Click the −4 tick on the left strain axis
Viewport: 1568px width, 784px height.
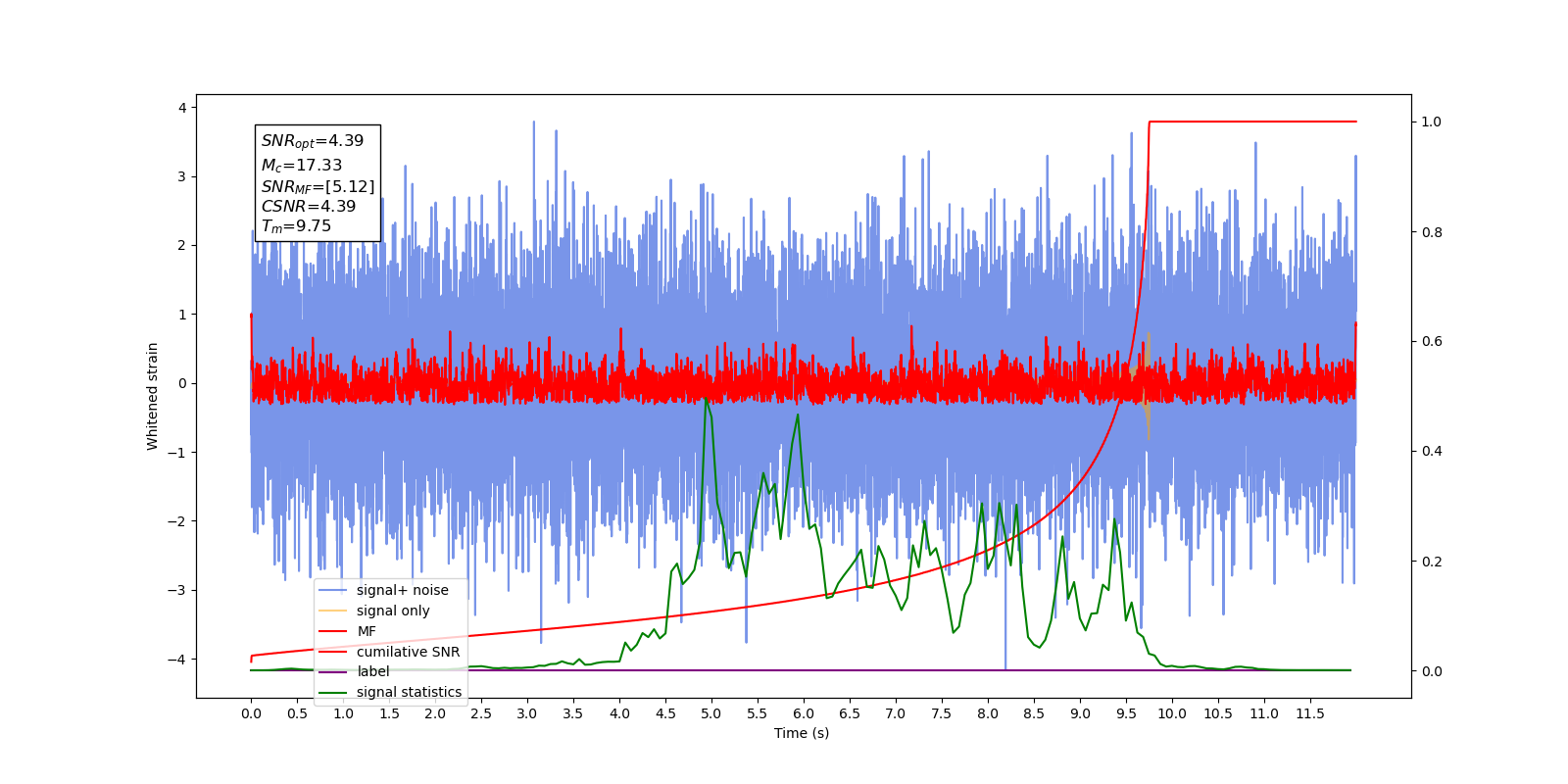(177, 660)
